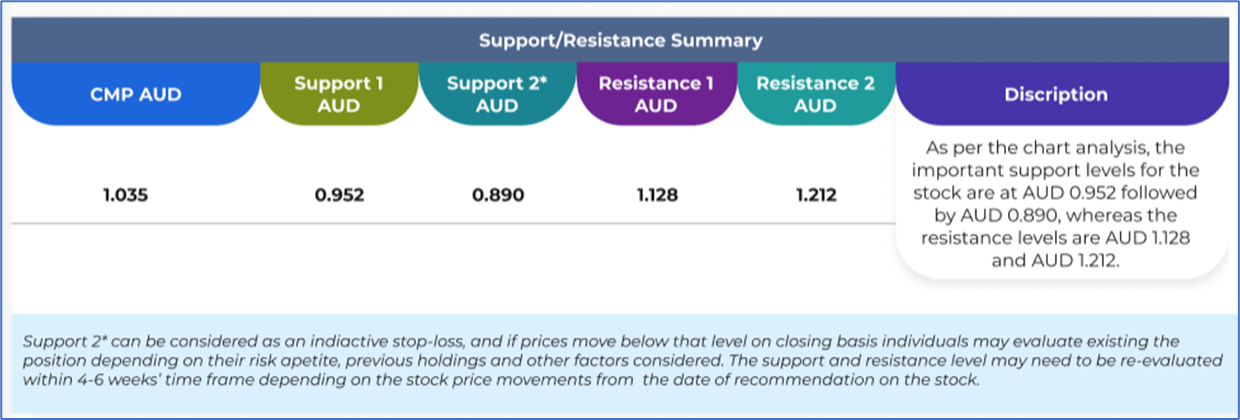Click "AUD 1.212" in the description paragraph
This screenshot has width=1240, height=420.
click(1083, 259)
